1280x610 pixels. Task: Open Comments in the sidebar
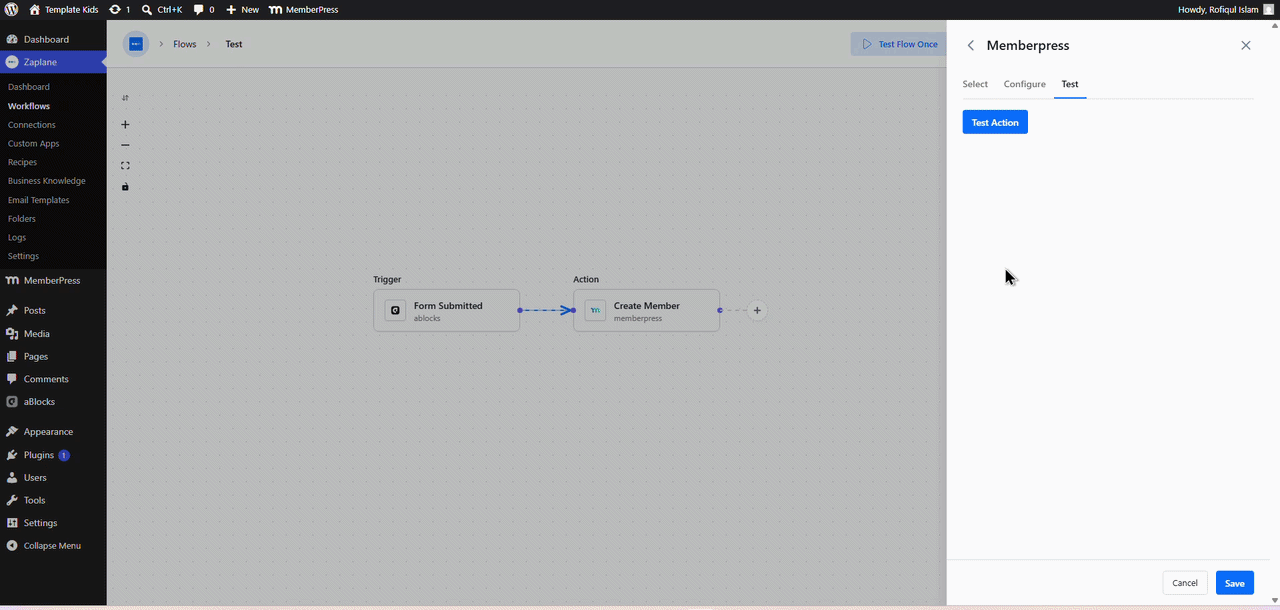click(x=53, y=379)
